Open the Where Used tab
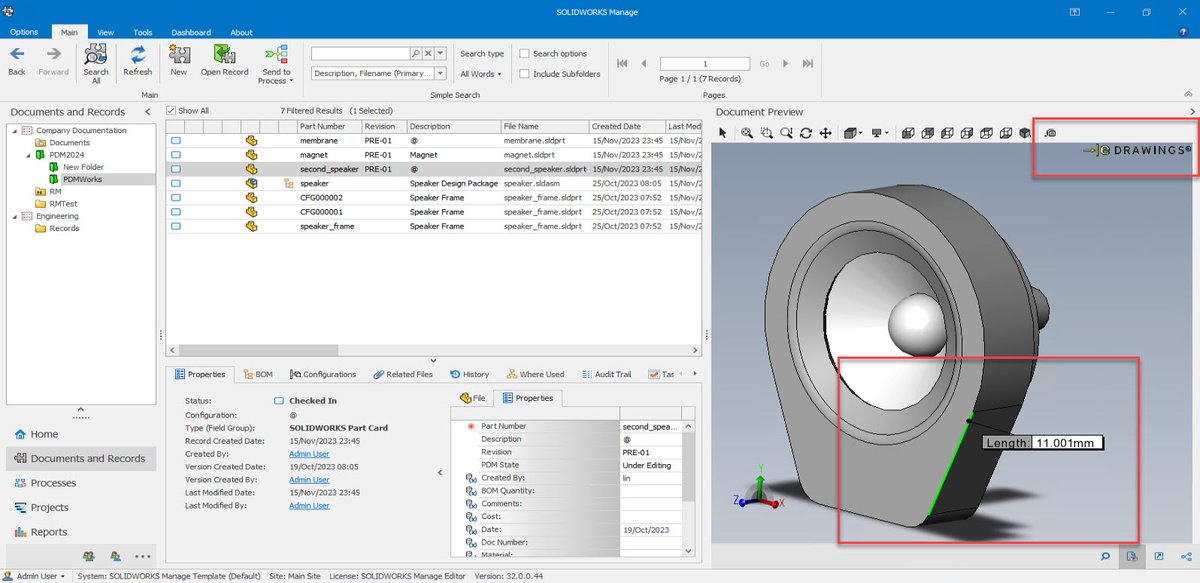The width and height of the screenshot is (1200, 583). pyautogui.click(x=535, y=374)
